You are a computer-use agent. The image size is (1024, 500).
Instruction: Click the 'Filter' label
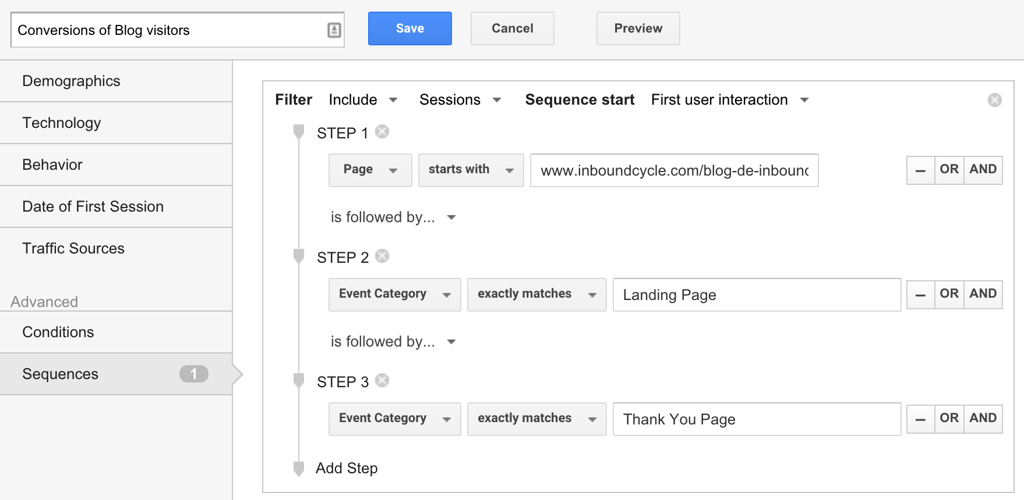point(293,100)
